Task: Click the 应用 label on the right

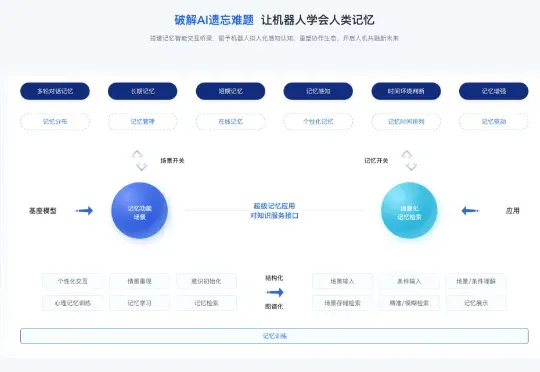Action: (x=512, y=210)
